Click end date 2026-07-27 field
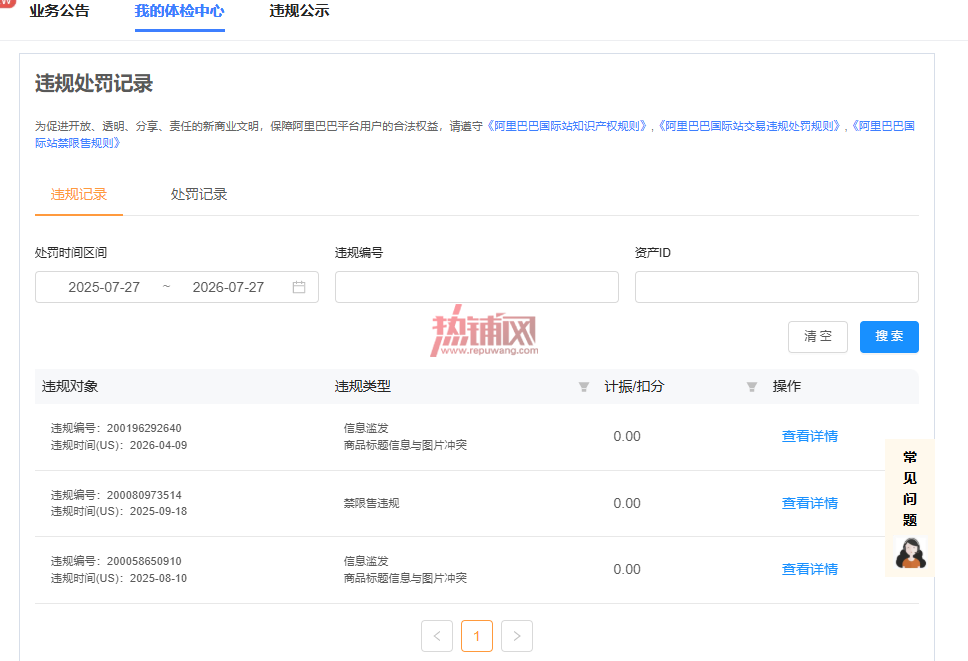 [x=228, y=287]
